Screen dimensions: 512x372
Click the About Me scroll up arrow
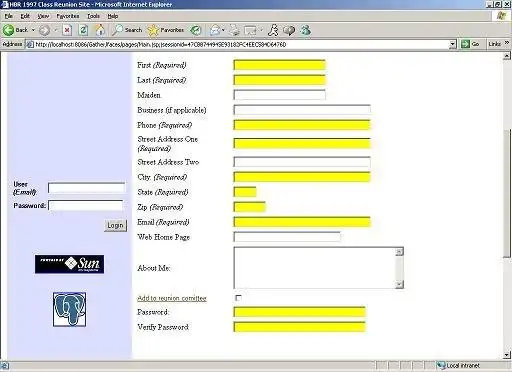click(x=399, y=252)
